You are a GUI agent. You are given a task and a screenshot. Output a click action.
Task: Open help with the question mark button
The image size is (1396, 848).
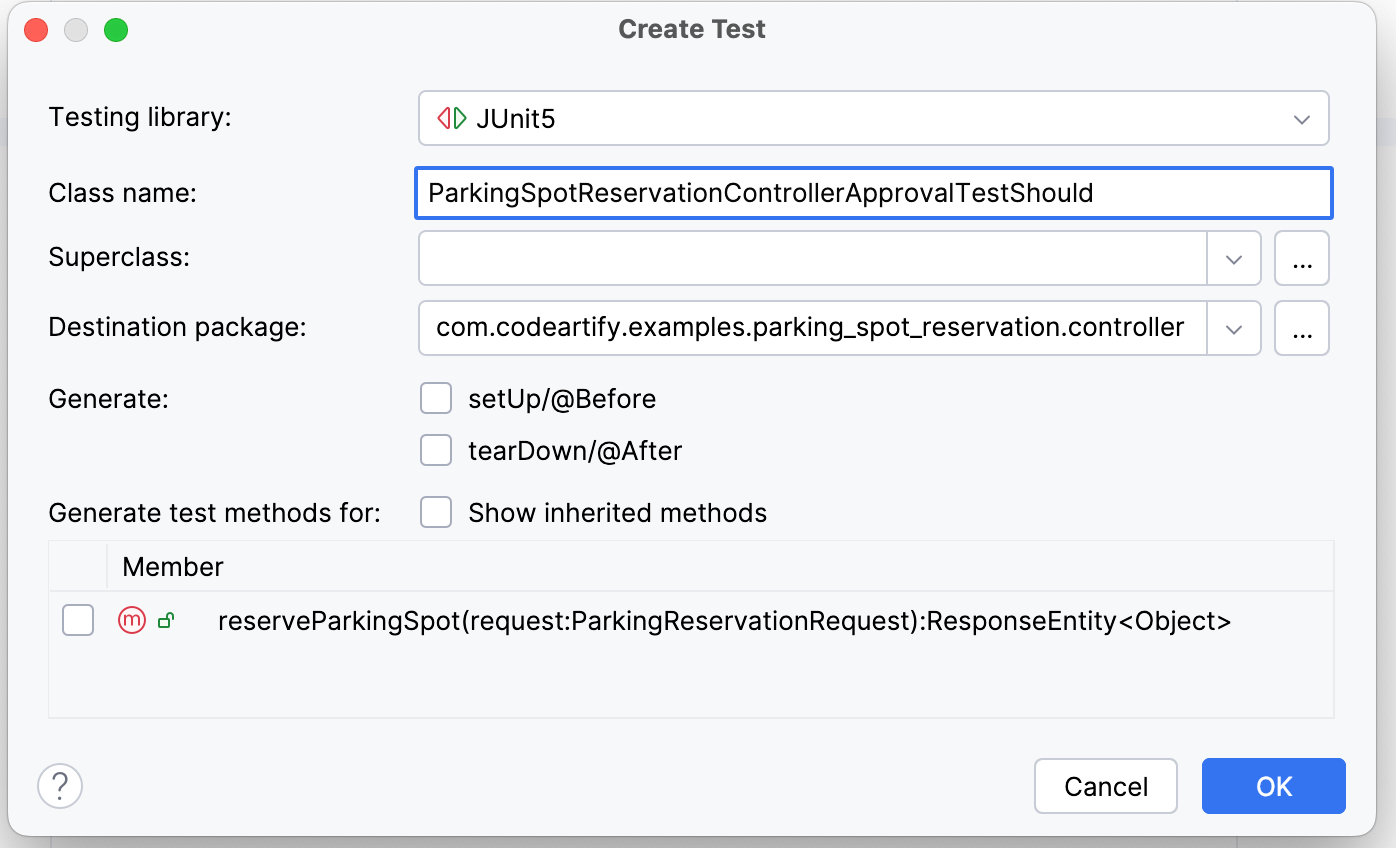click(60, 787)
